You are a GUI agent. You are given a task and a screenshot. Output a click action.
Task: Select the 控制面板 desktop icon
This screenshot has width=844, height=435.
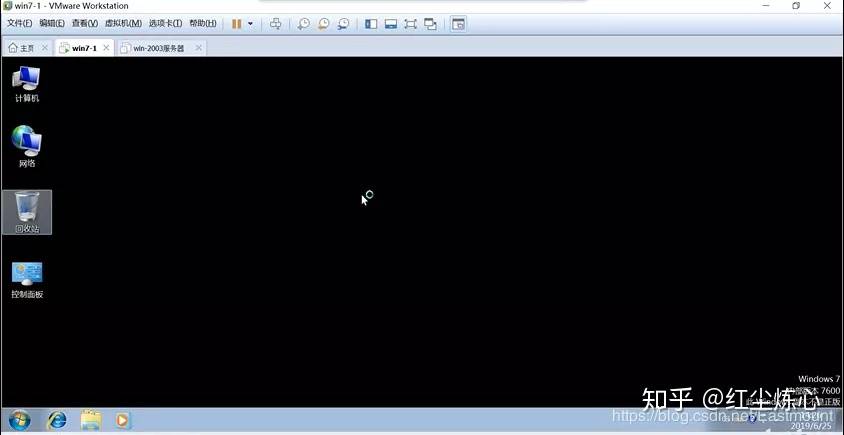[27, 280]
